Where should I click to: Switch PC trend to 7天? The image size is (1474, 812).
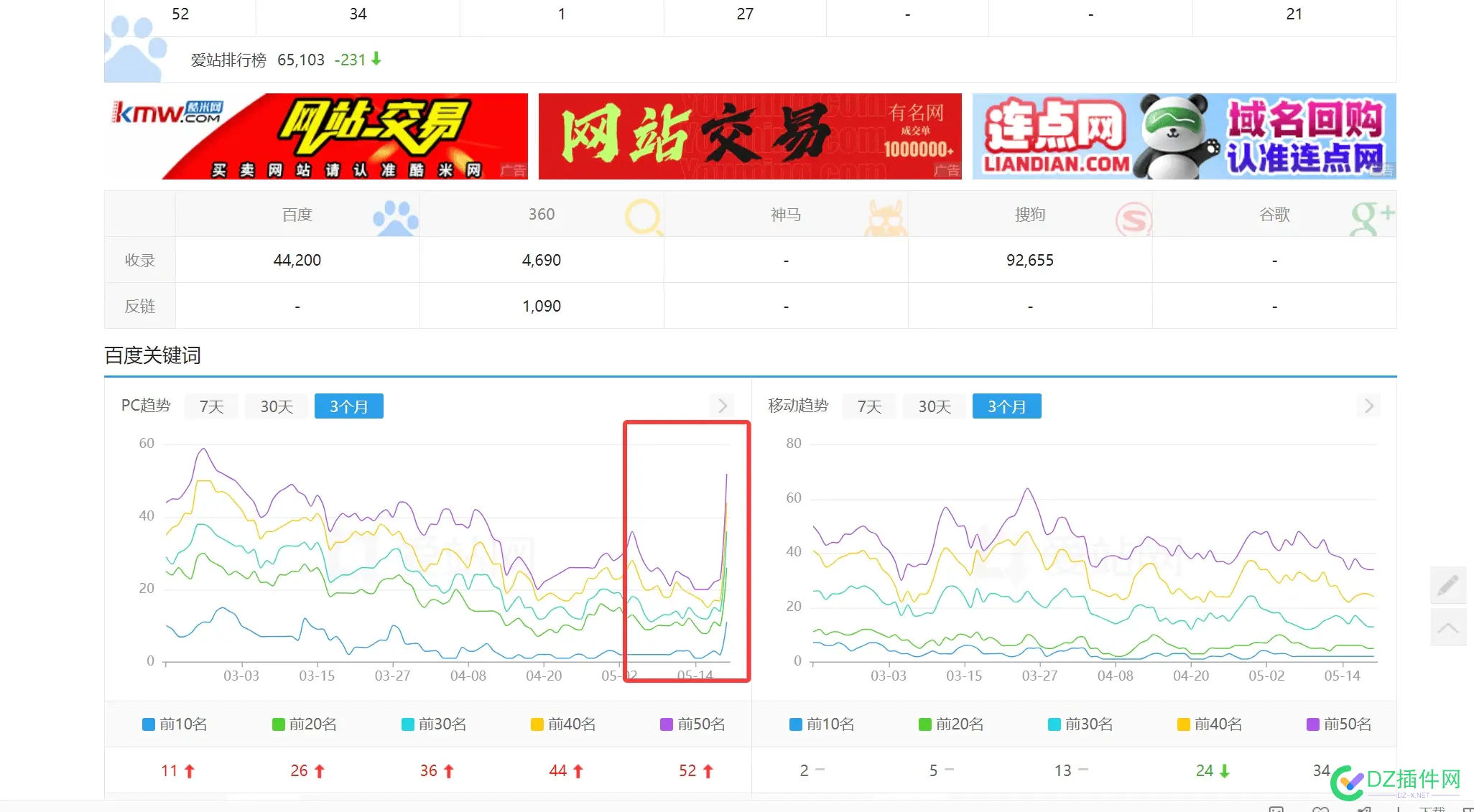211,406
